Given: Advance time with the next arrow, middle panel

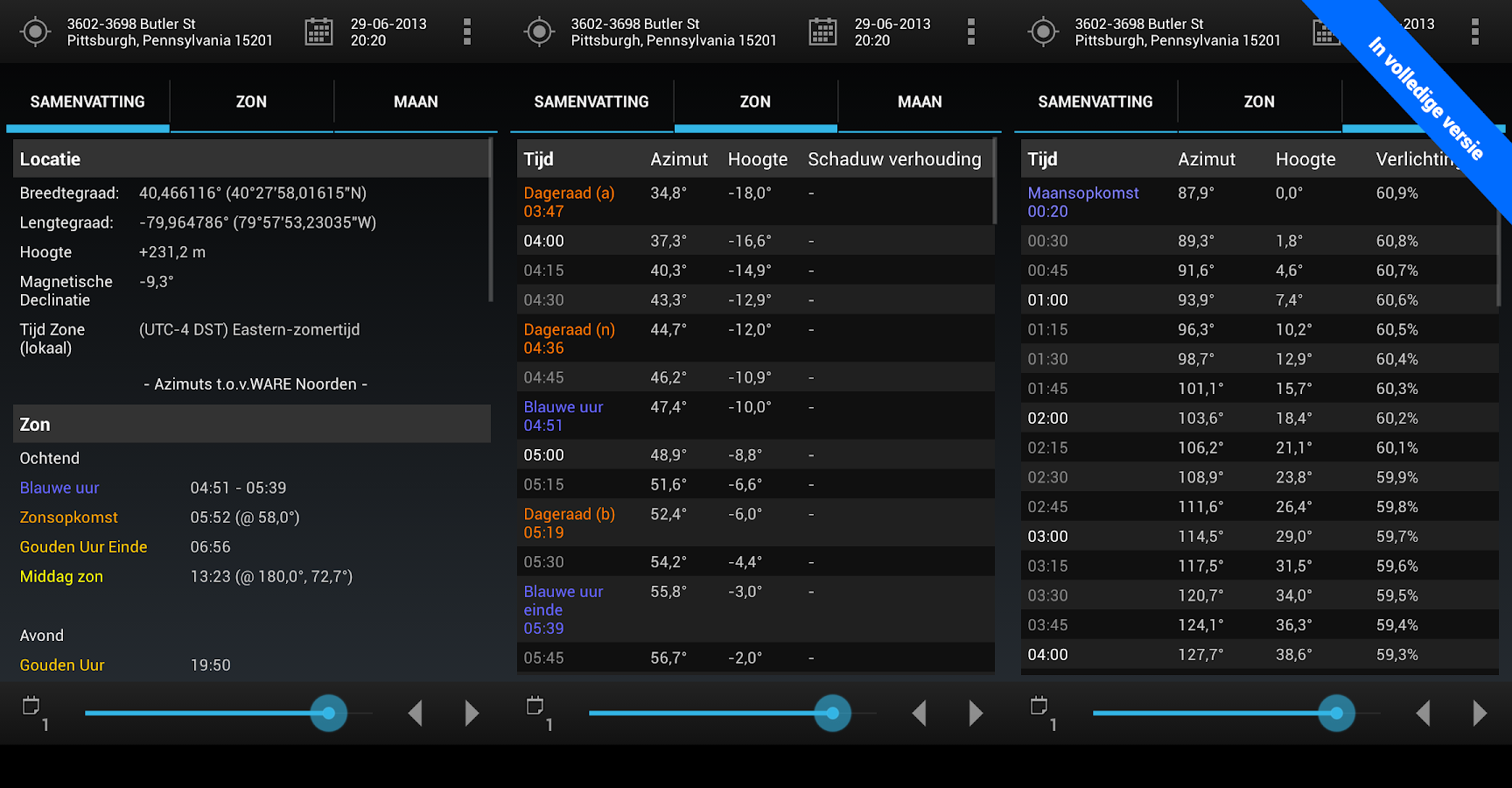Looking at the screenshot, I should tap(976, 713).
